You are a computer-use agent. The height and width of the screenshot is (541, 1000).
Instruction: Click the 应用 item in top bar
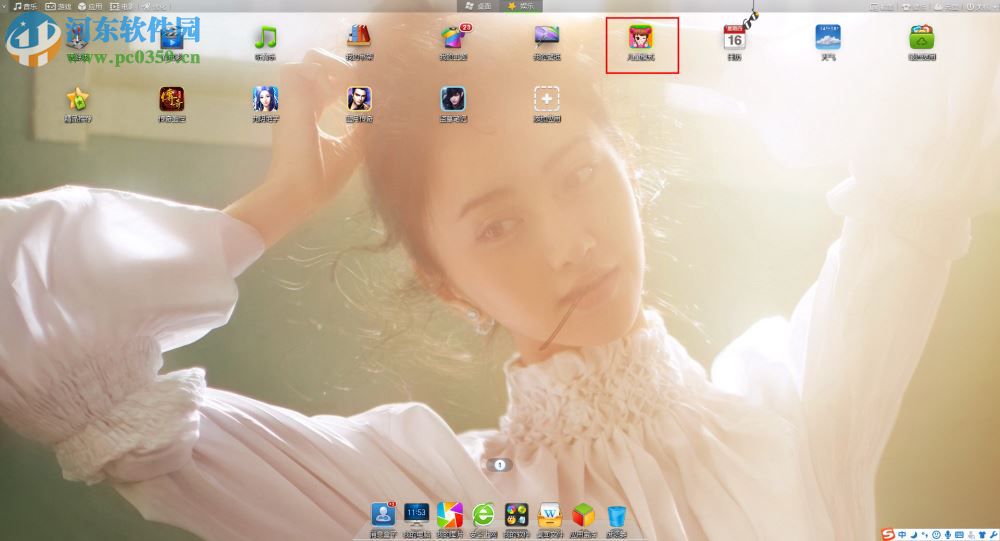point(91,6)
